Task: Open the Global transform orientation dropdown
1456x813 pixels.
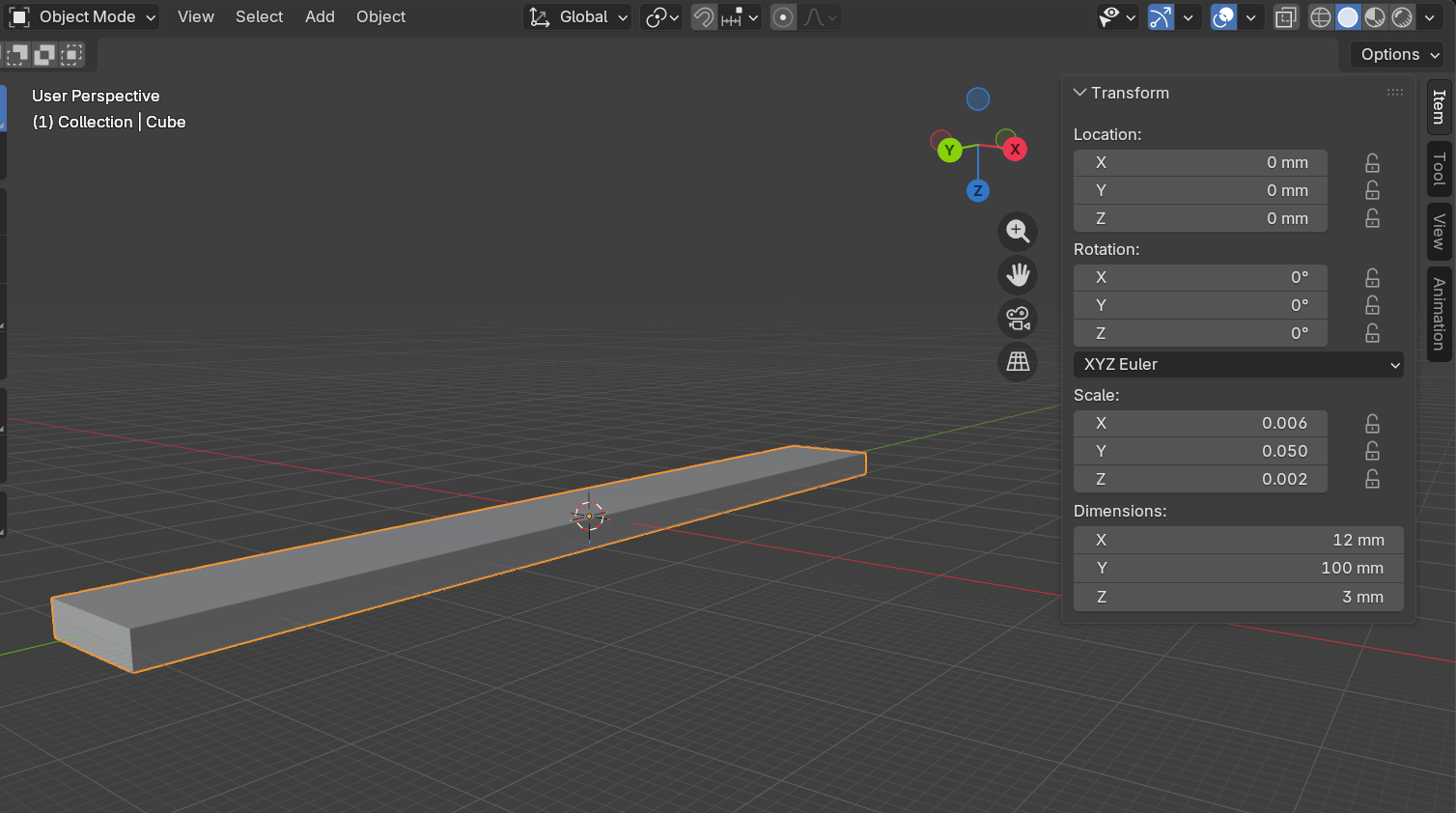Action: pyautogui.click(x=577, y=17)
